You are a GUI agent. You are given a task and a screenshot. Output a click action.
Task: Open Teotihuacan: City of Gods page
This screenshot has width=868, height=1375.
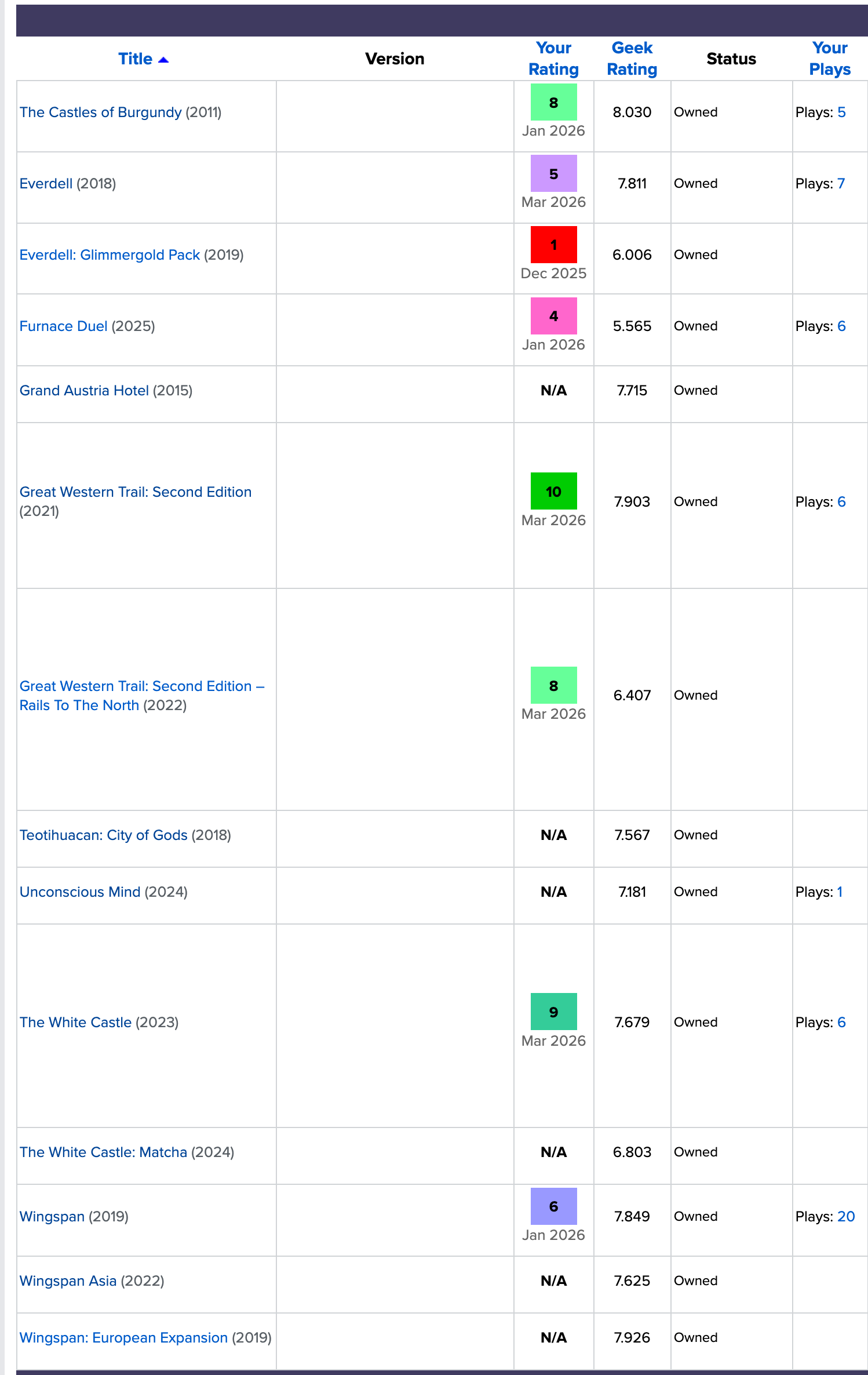tap(104, 835)
